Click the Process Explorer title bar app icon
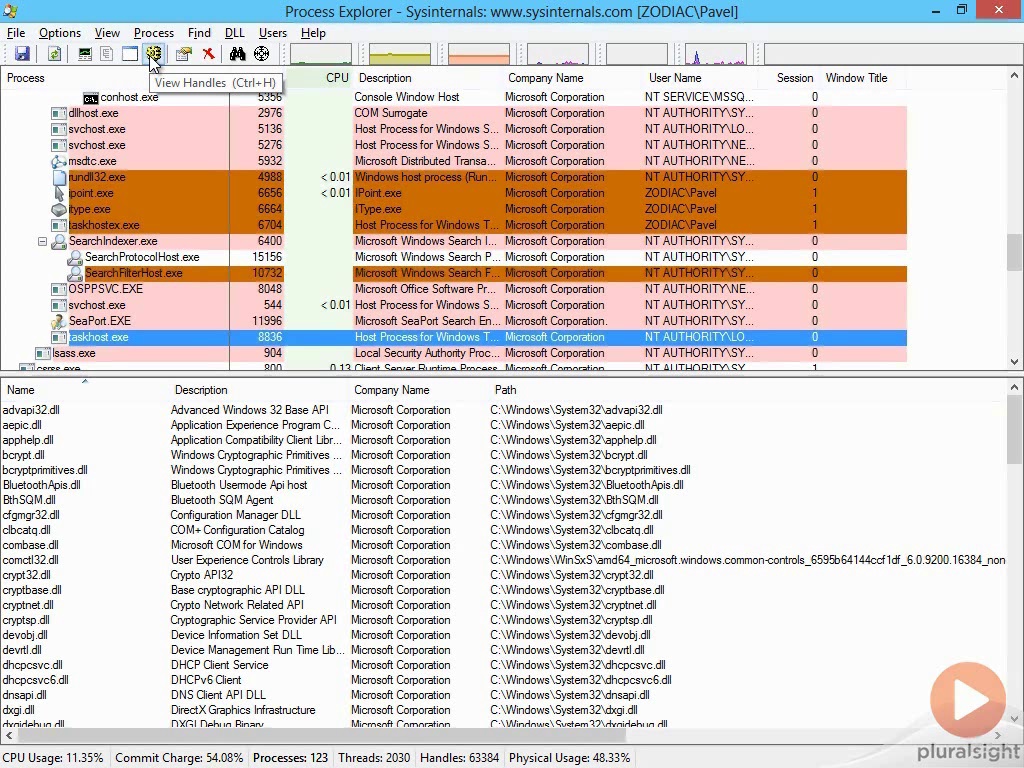This screenshot has height=768, width=1024. (11, 11)
